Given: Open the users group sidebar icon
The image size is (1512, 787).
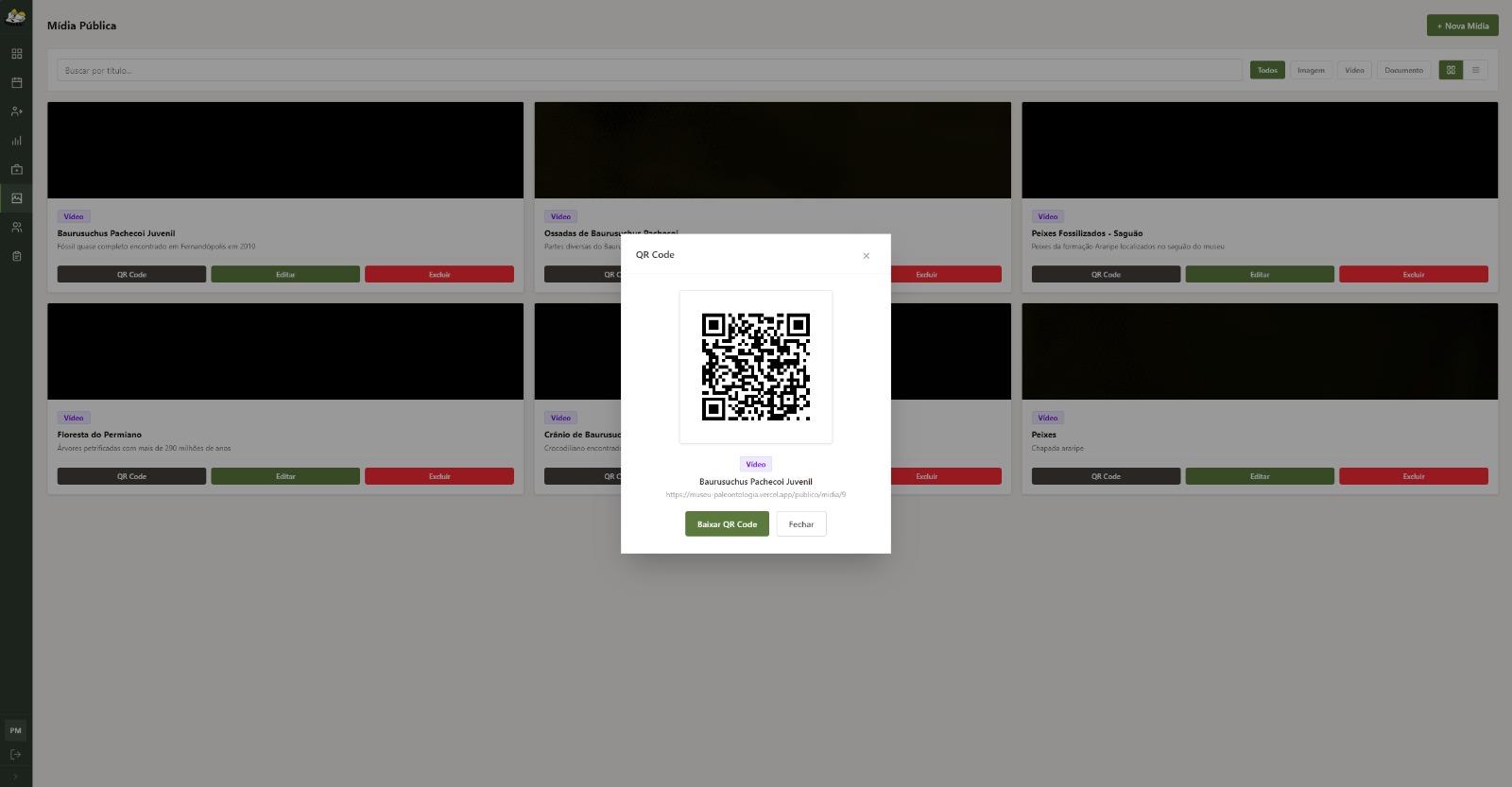Looking at the screenshot, I should pyautogui.click(x=16, y=228).
